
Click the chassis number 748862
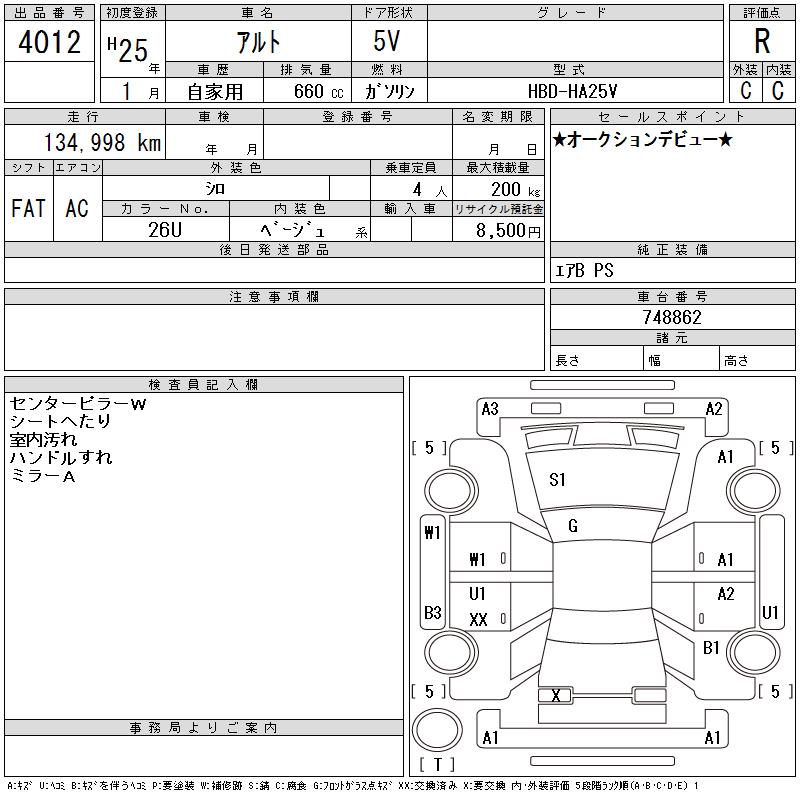[672, 317]
